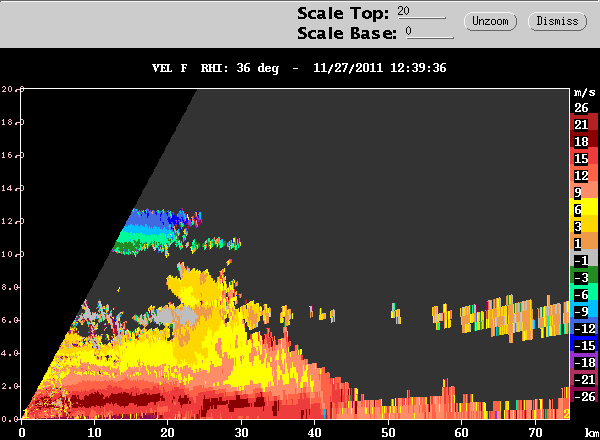Pick the 9 m/s salmon legend swatch
The width and height of the screenshot is (600, 440).
(x=584, y=192)
